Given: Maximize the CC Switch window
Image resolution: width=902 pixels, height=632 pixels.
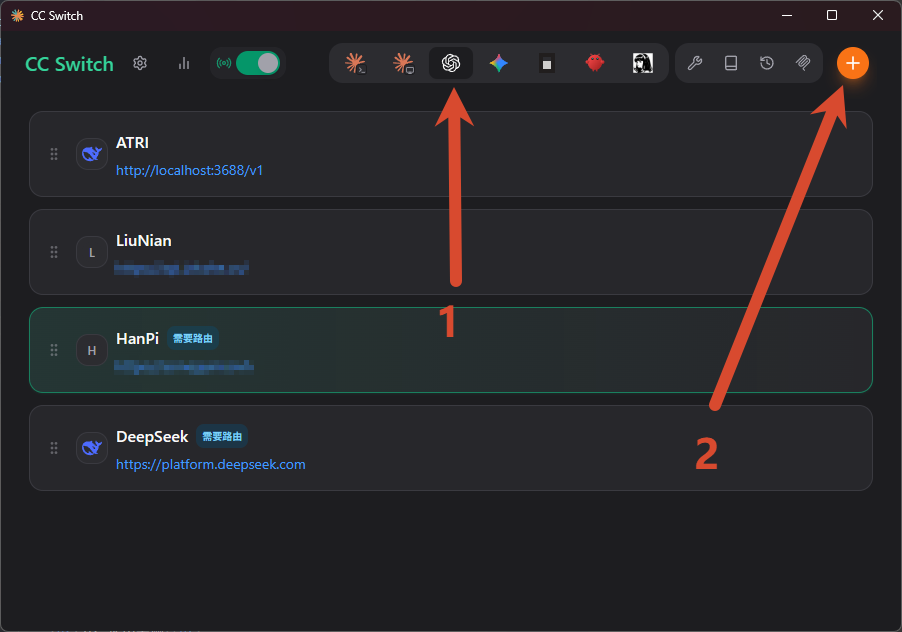Looking at the screenshot, I should pyautogui.click(x=832, y=16).
